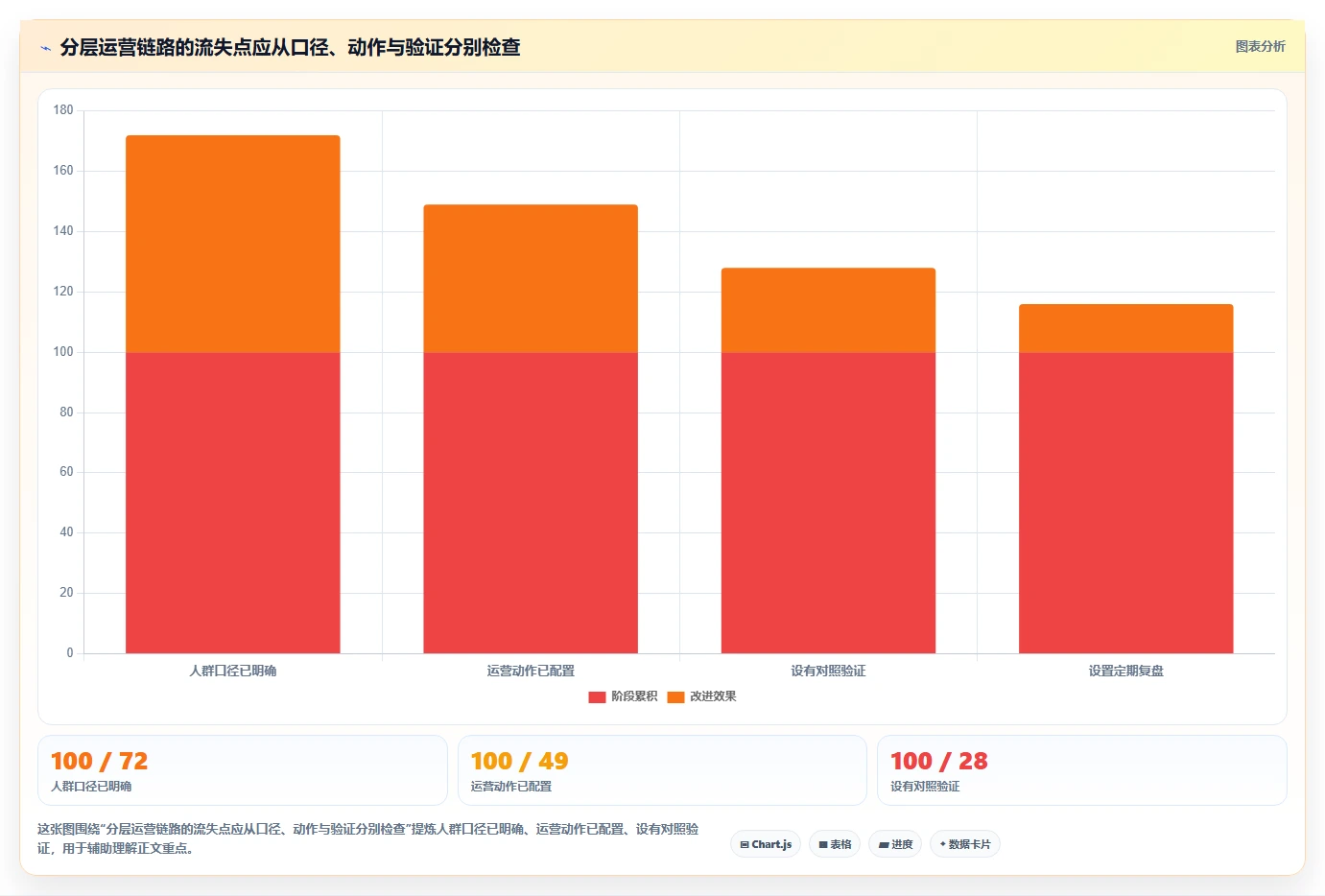Open the 100 / 28 stat card
The width and height of the screenshot is (1325, 896).
(1082, 770)
